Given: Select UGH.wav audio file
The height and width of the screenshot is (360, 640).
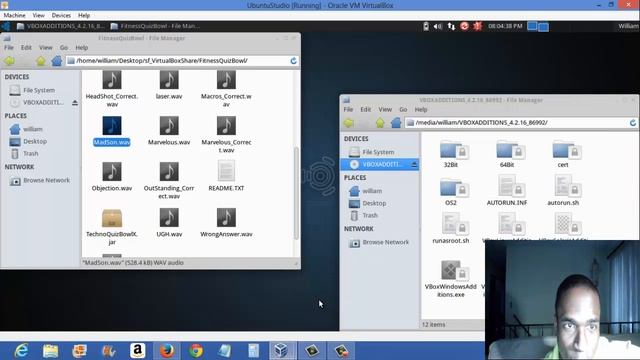Looking at the screenshot, I should coord(169,218).
